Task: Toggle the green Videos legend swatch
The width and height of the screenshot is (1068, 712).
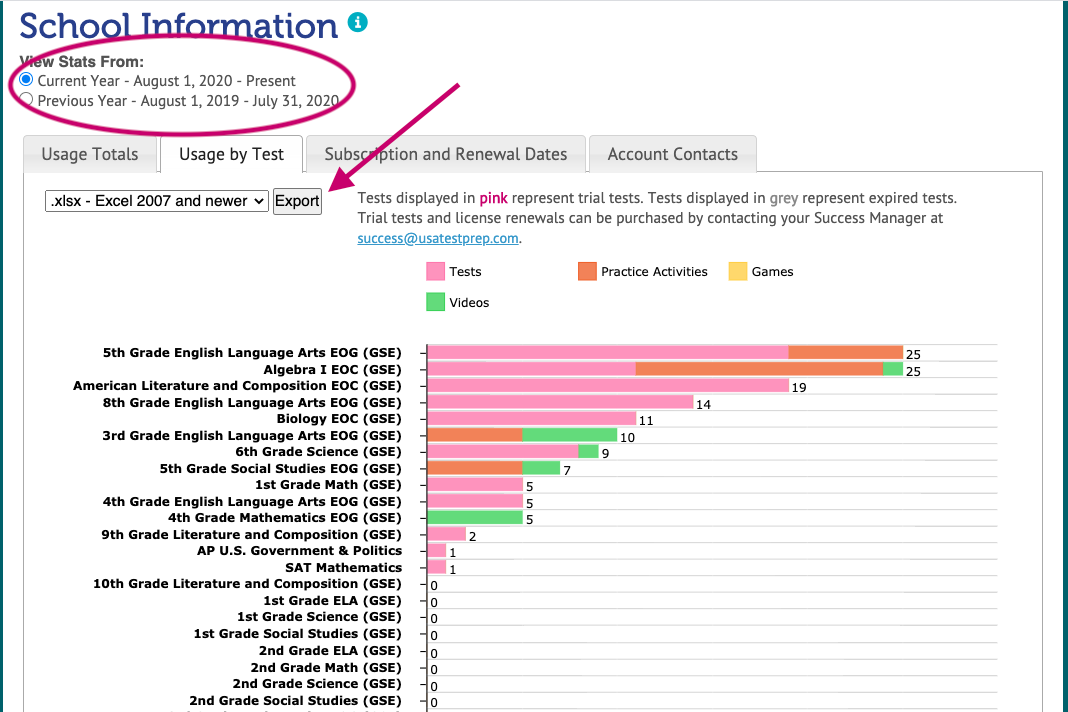Action: click(x=435, y=302)
